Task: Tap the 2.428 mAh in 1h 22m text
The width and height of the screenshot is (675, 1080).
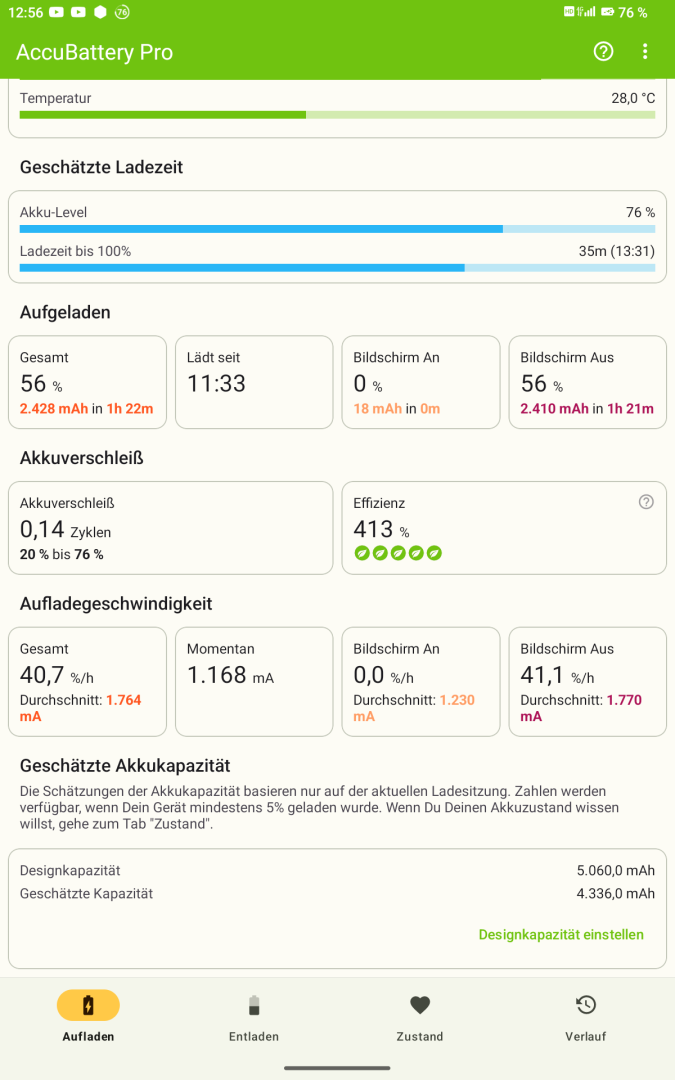Action: pyautogui.click(x=87, y=408)
